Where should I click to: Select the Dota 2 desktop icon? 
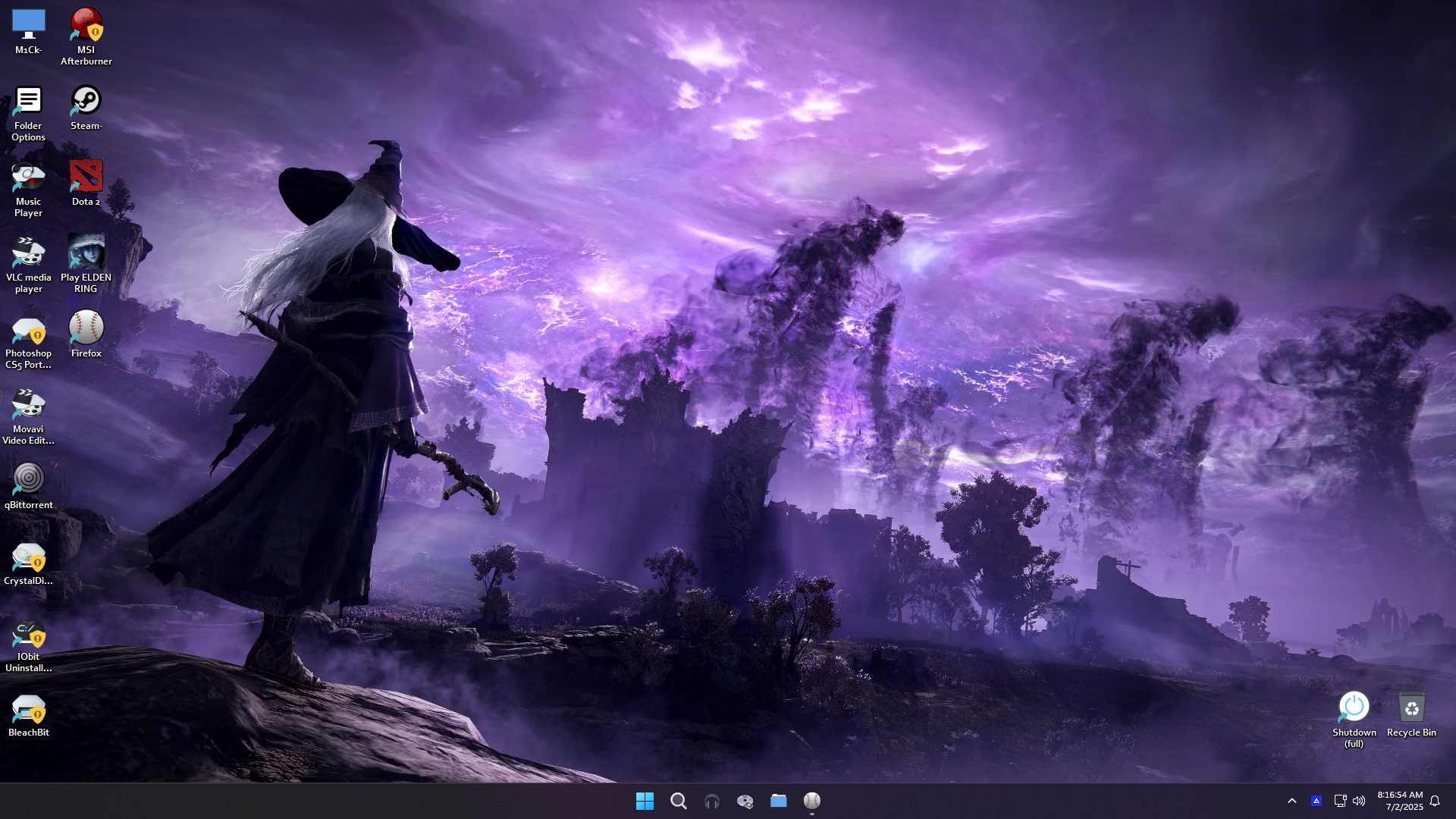(x=86, y=183)
